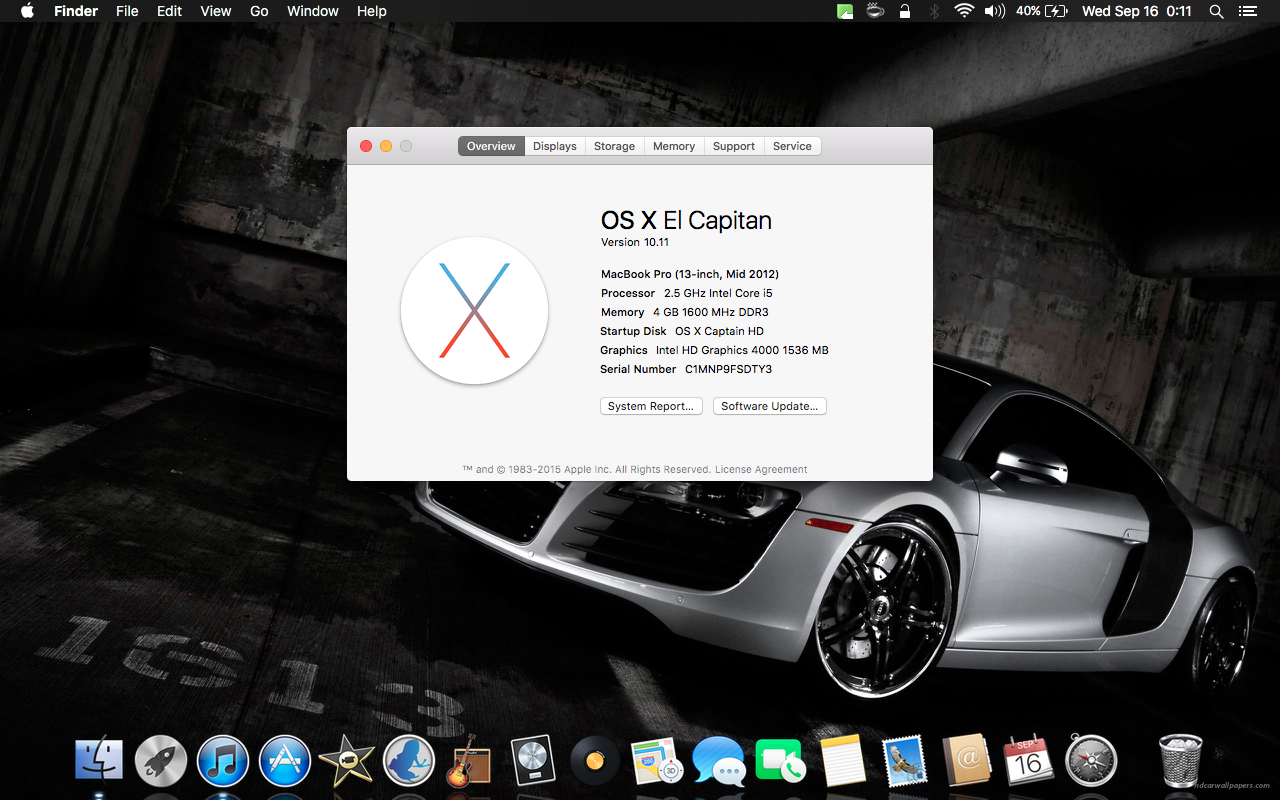
Task: Click the coffee cup menu bar icon
Action: [x=875, y=11]
